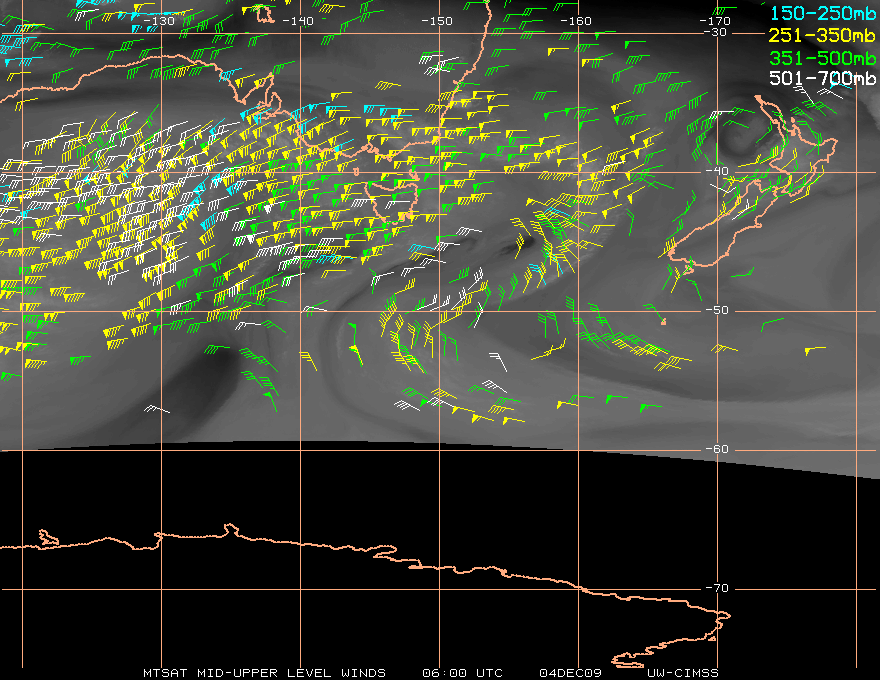Click the -170 longitude label

coord(715,21)
